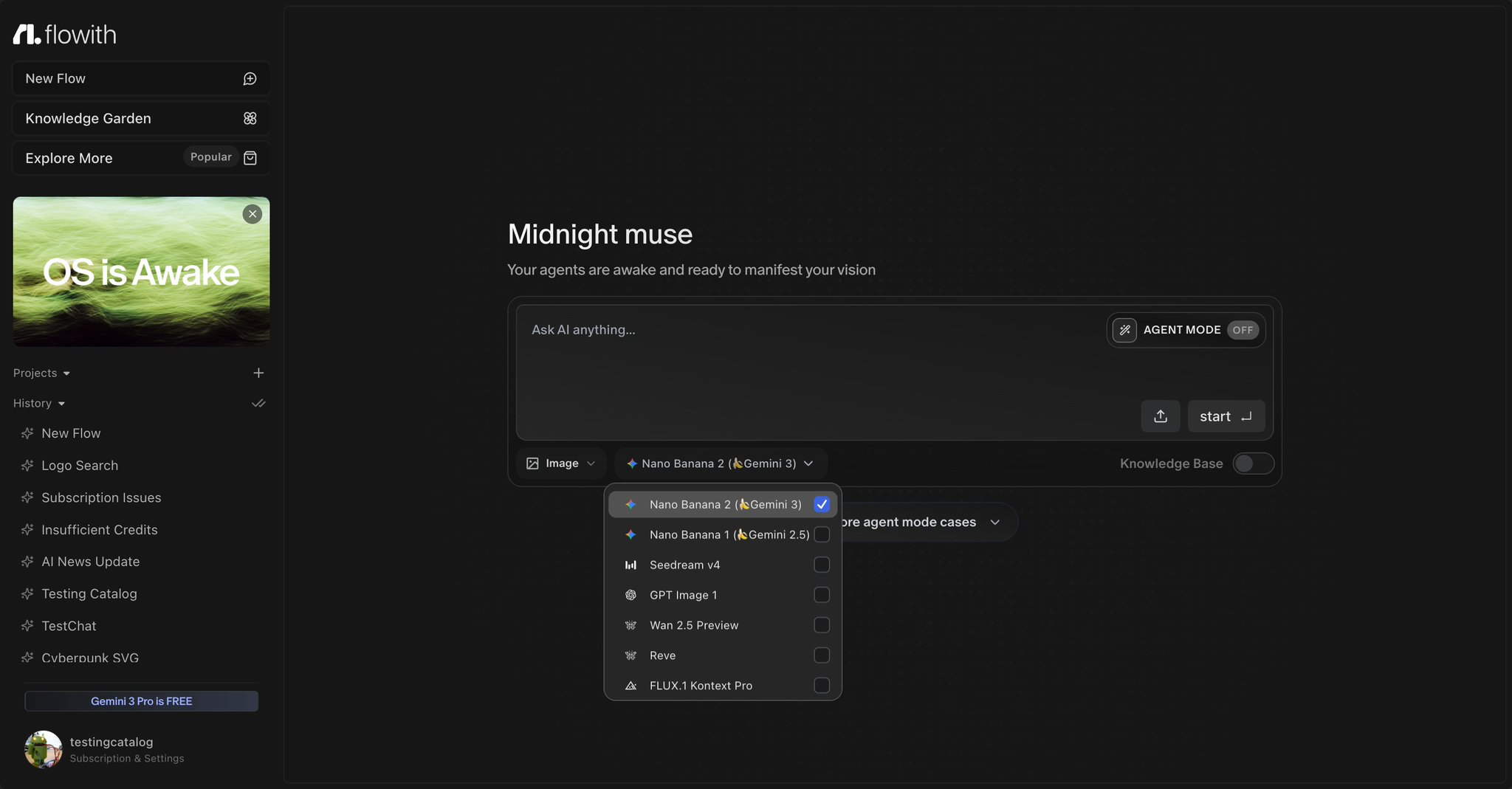The width and height of the screenshot is (1512, 789).
Task: Open the OS is Awake promo image
Action: [x=141, y=272]
